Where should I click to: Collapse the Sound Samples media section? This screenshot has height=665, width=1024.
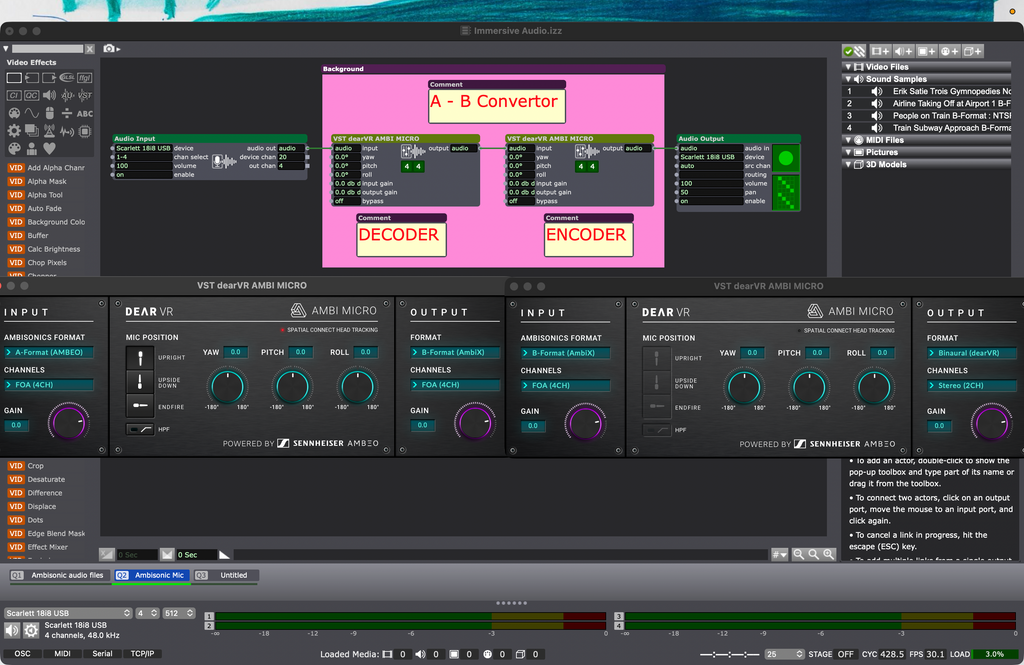click(x=848, y=79)
